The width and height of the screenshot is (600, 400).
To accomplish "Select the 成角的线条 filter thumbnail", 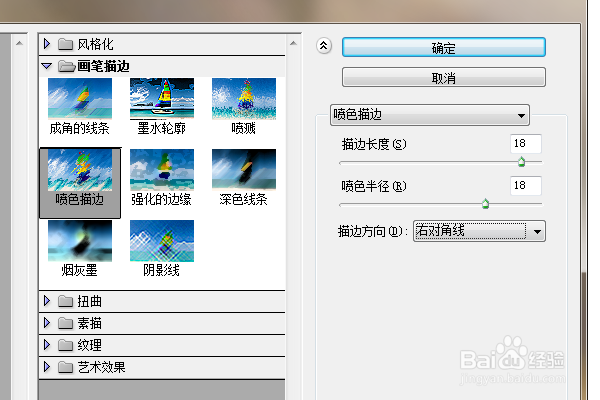I will pyautogui.click(x=80, y=99).
